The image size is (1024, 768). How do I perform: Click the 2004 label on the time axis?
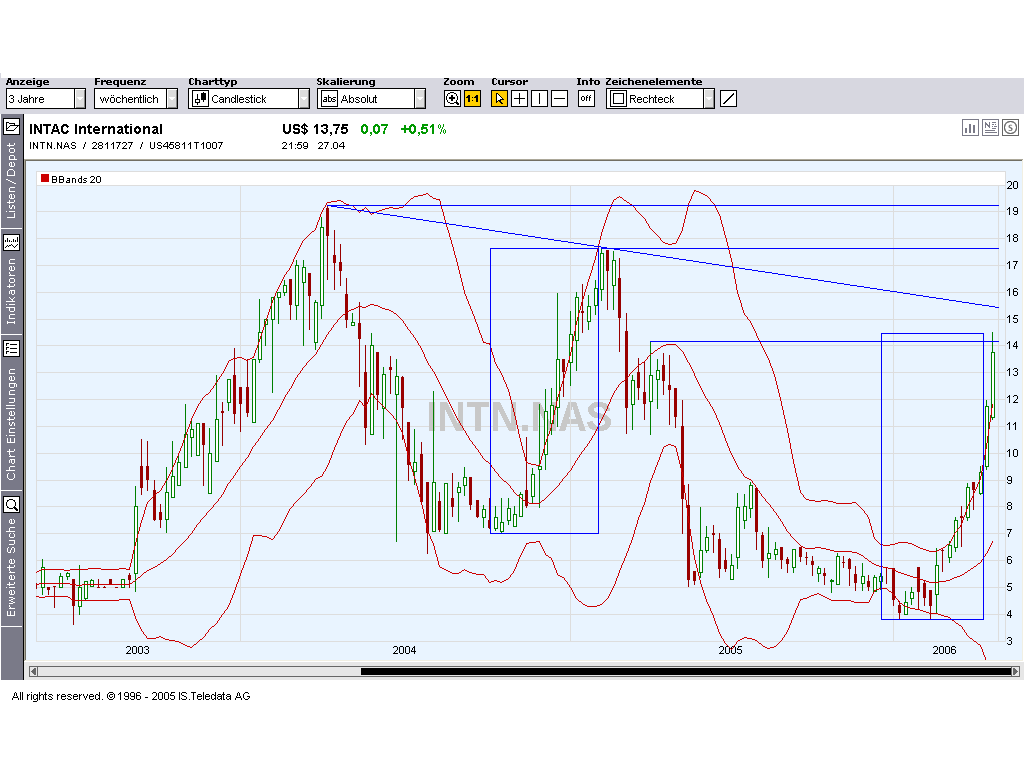tap(404, 650)
